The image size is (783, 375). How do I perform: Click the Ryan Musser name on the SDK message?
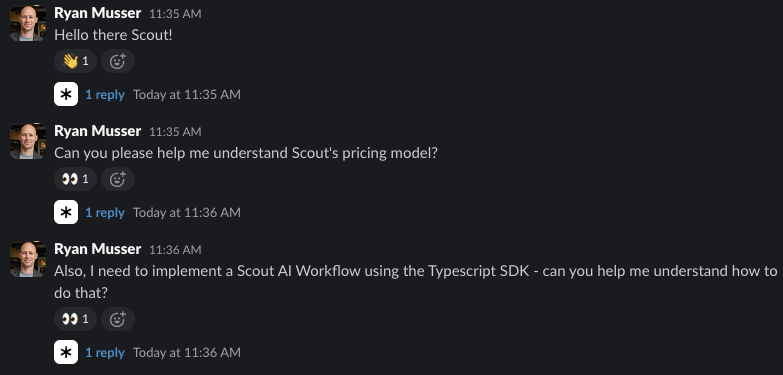pos(97,249)
